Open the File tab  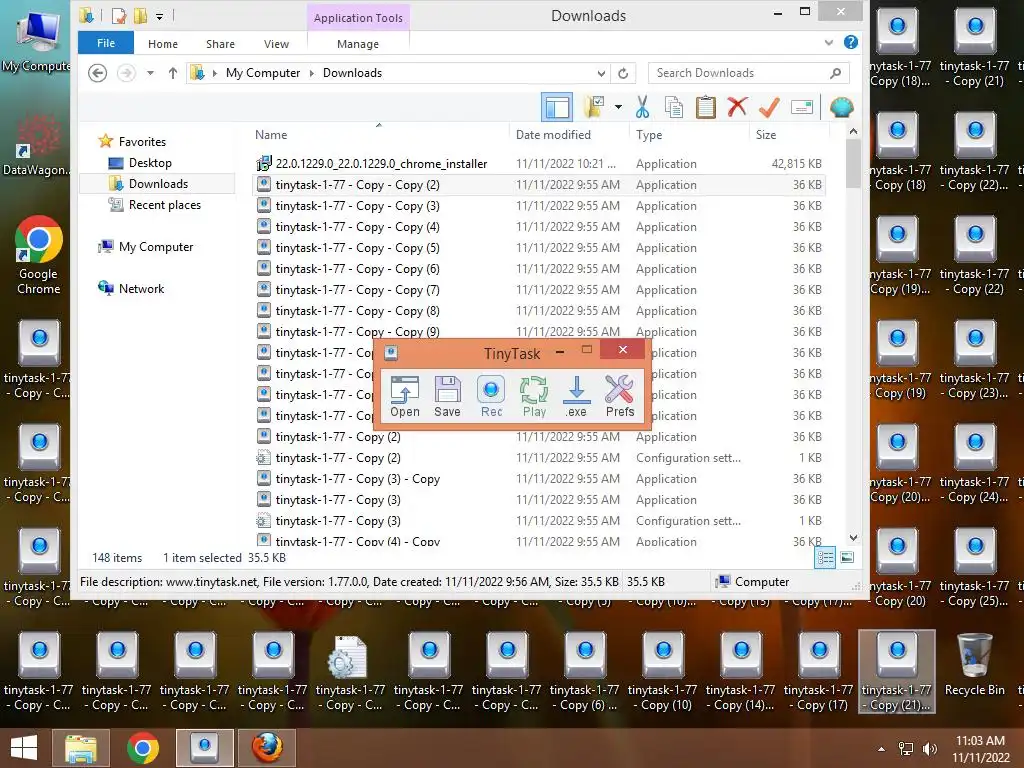106,43
